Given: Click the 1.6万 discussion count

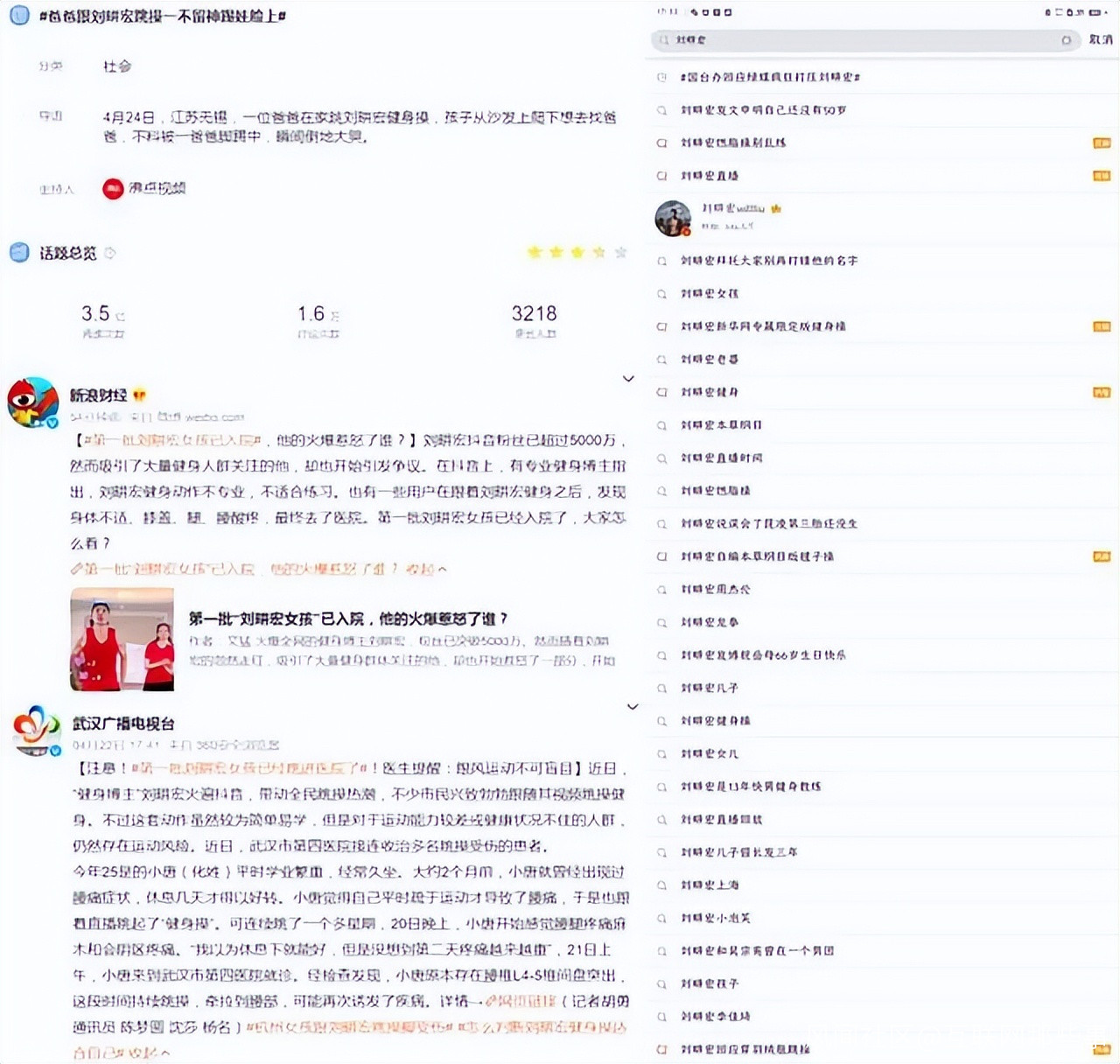Looking at the screenshot, I should [318, 314].
